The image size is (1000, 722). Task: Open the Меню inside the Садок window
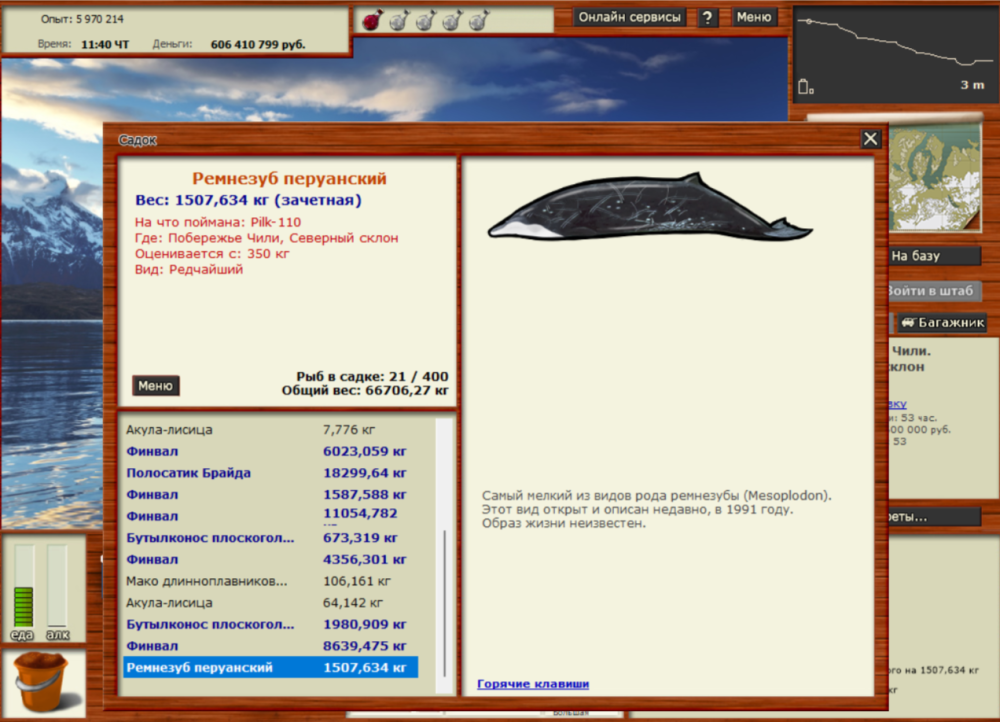pyautogui.click(x=156, y=385)
